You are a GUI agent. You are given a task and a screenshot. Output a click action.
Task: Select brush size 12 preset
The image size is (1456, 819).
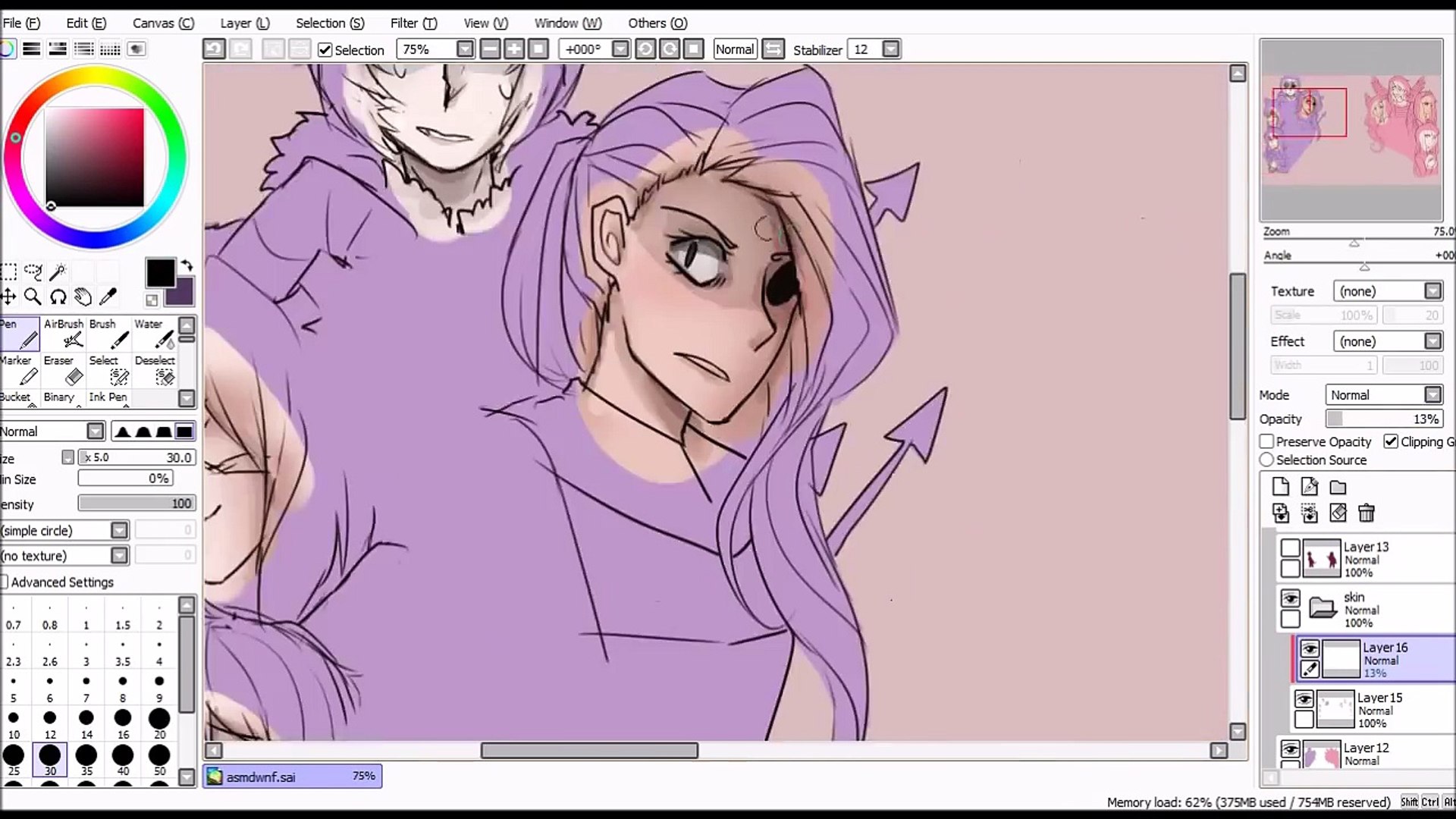tap(50, 724)
